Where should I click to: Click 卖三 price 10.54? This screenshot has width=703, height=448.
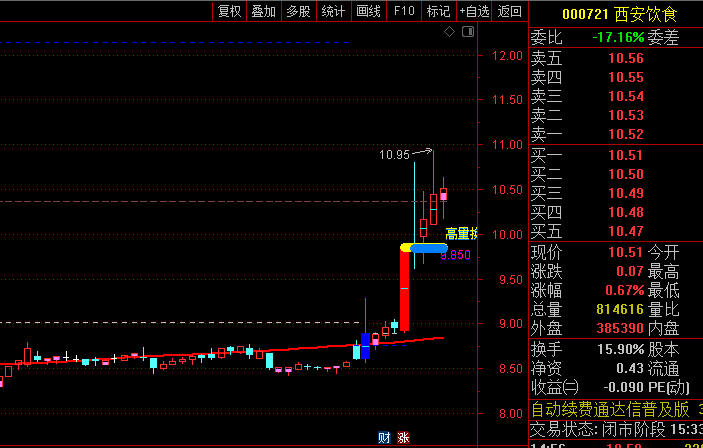pyautogui.click(x=625, y=96)
